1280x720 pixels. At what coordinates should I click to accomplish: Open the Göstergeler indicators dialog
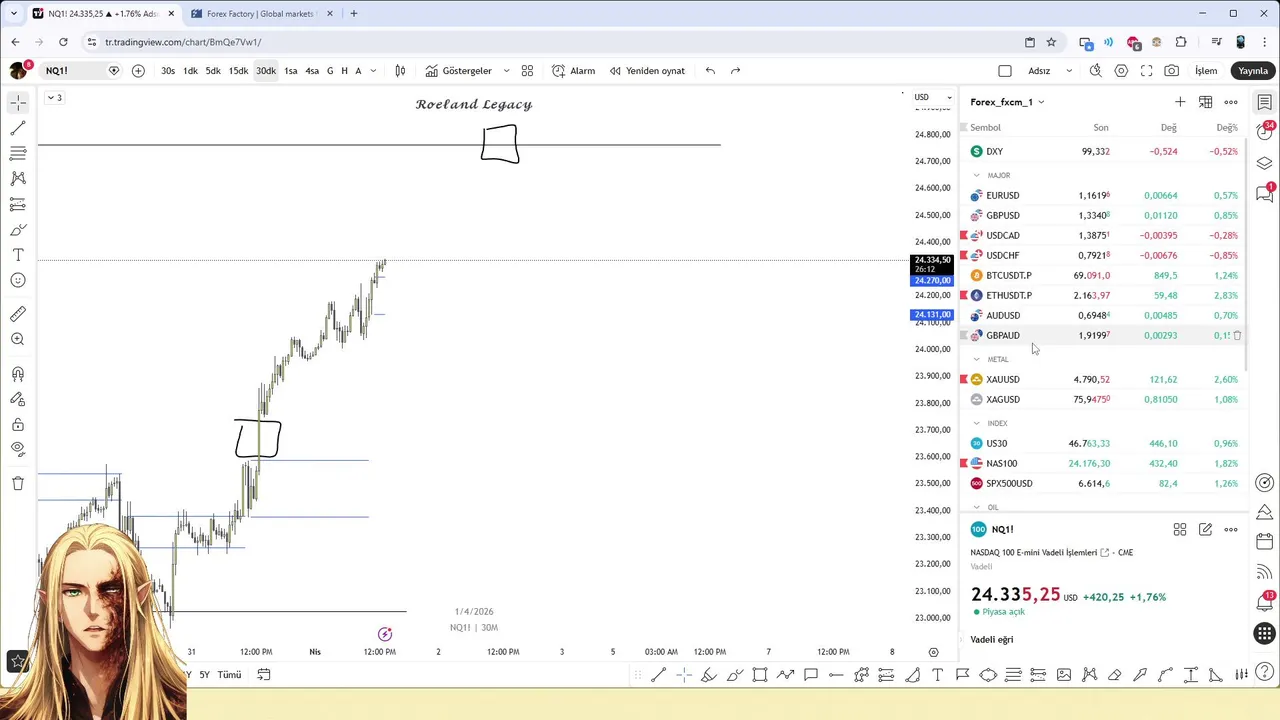(x=459, y=71)
